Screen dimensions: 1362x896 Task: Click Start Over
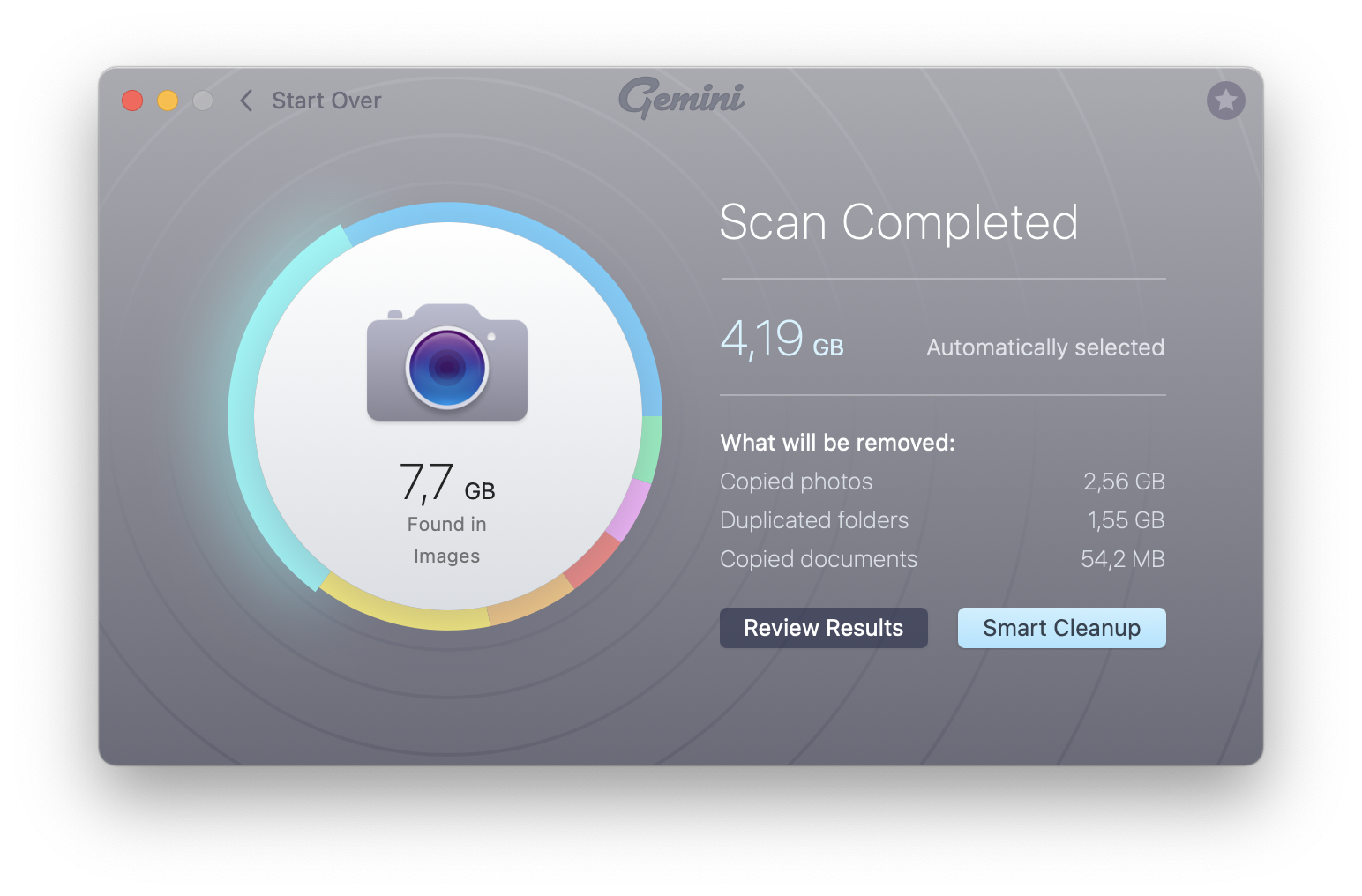click(326, 101)
